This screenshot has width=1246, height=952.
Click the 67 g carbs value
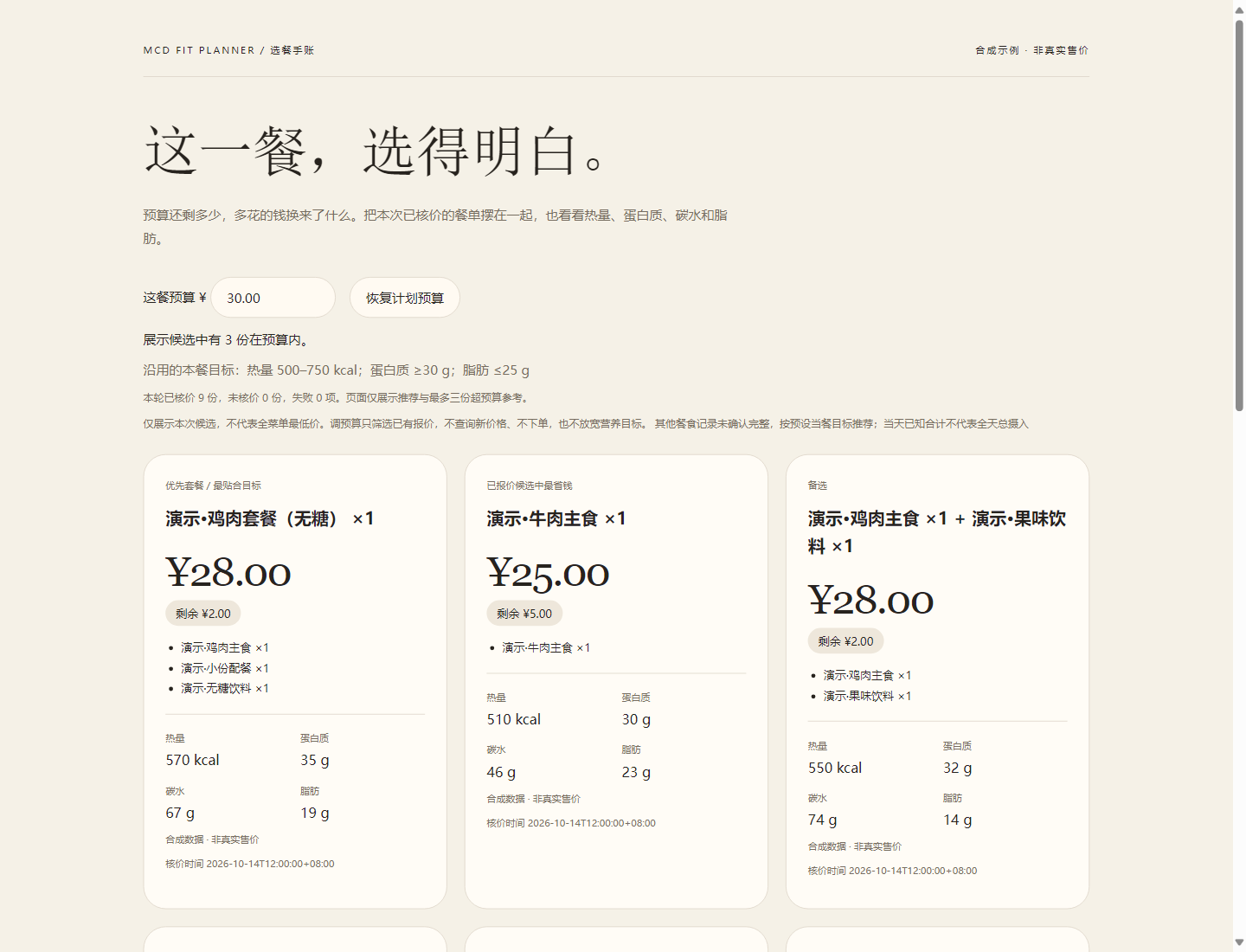point(180,813)
